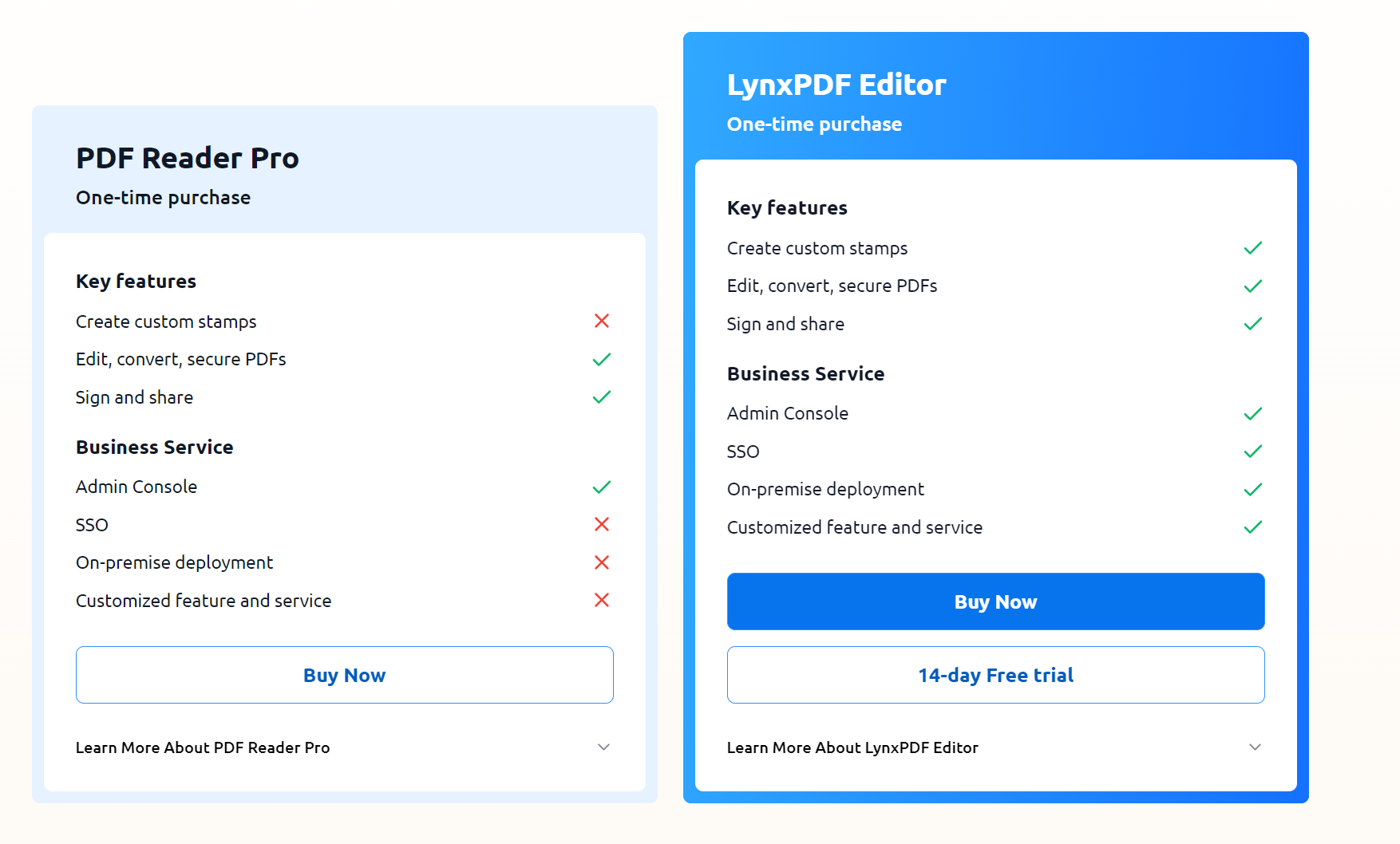Click green check for Customized feature and service in LynxPDF Editor
The width and height of the screenshot is (1400, 844).
pos(1253,527)
